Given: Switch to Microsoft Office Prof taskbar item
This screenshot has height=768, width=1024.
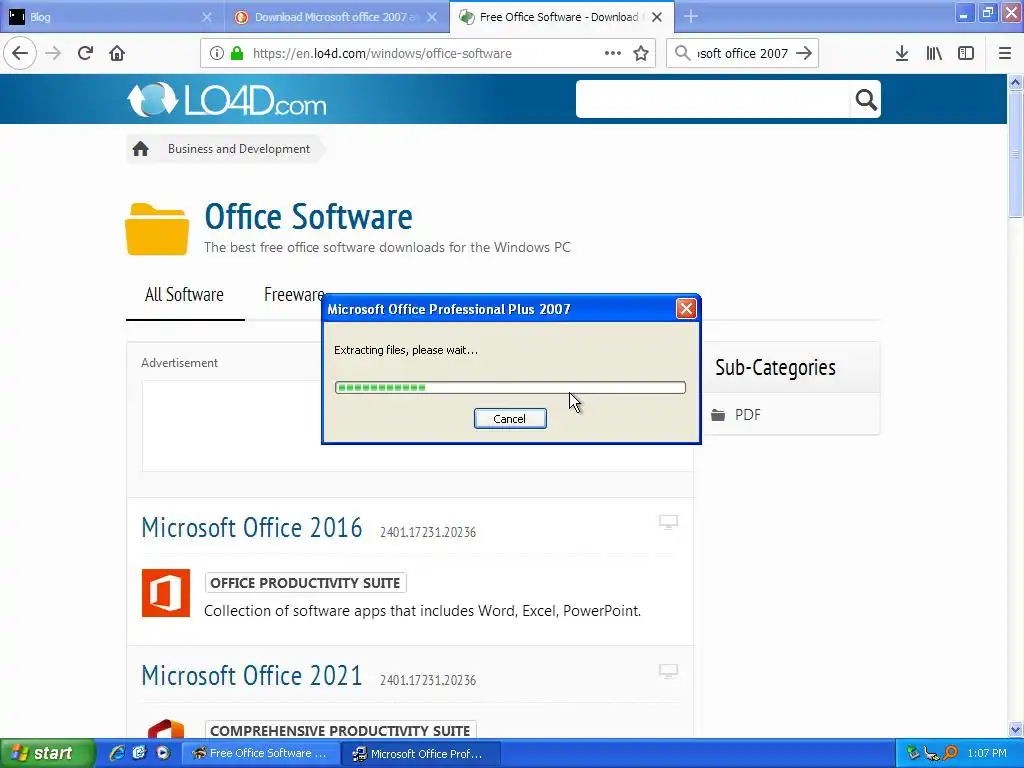Looking at the screenshot, I should point(421,753).
